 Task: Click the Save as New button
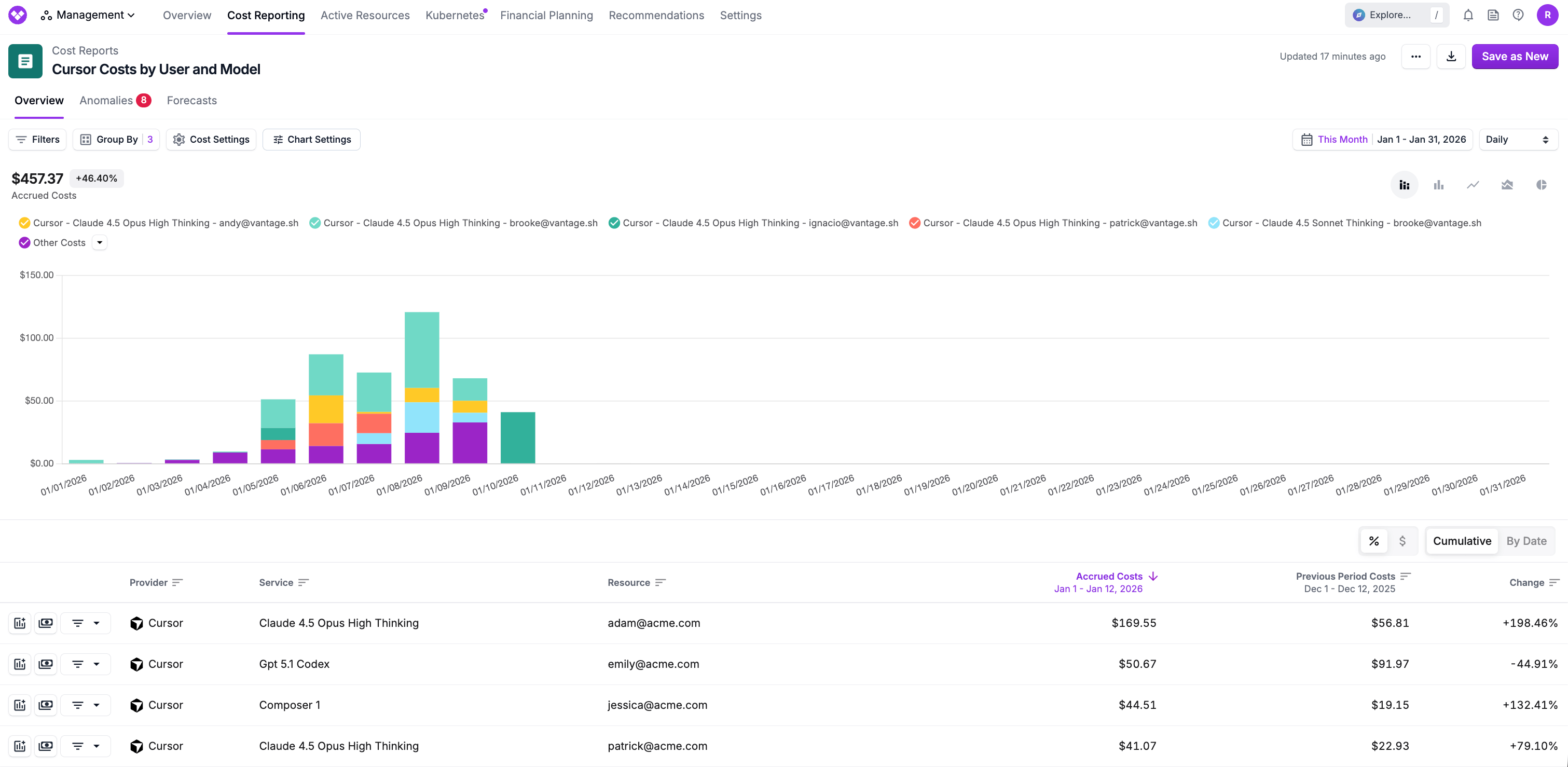(1515, 56)
